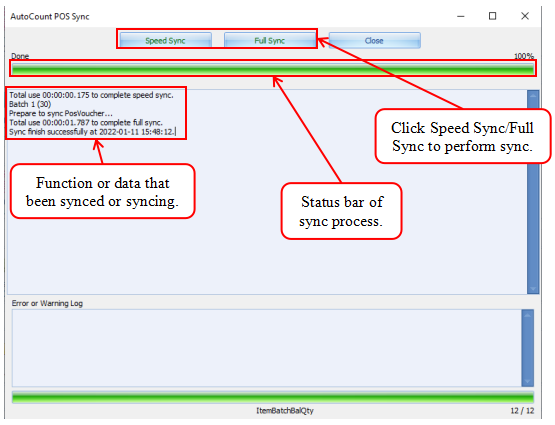555x425 pixels.
Task: Start a Speed Sync
Action: (165, 40)
